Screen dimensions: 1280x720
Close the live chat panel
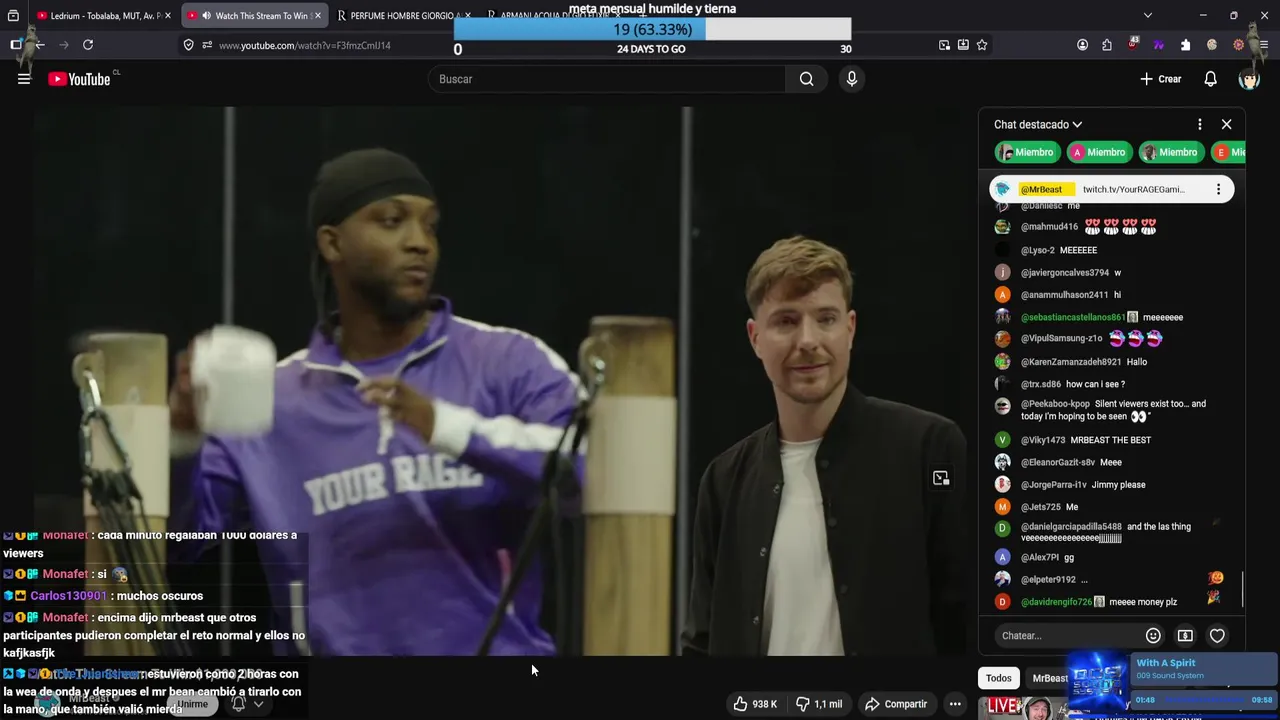coord(1226,125)
